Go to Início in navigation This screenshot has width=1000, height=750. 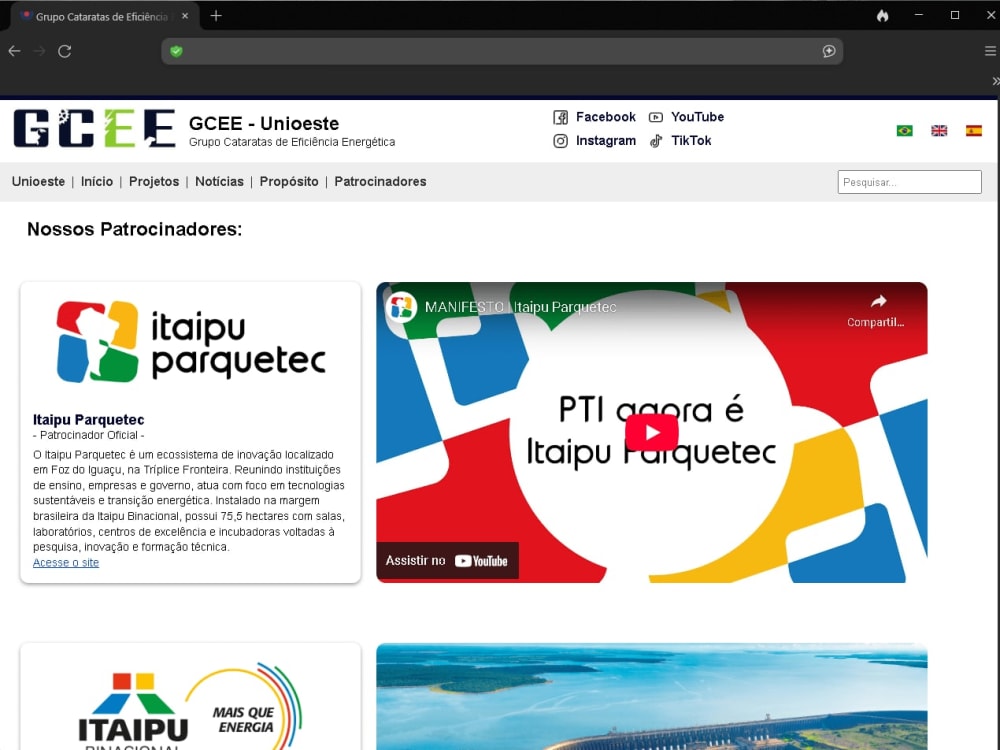point(97,181)
